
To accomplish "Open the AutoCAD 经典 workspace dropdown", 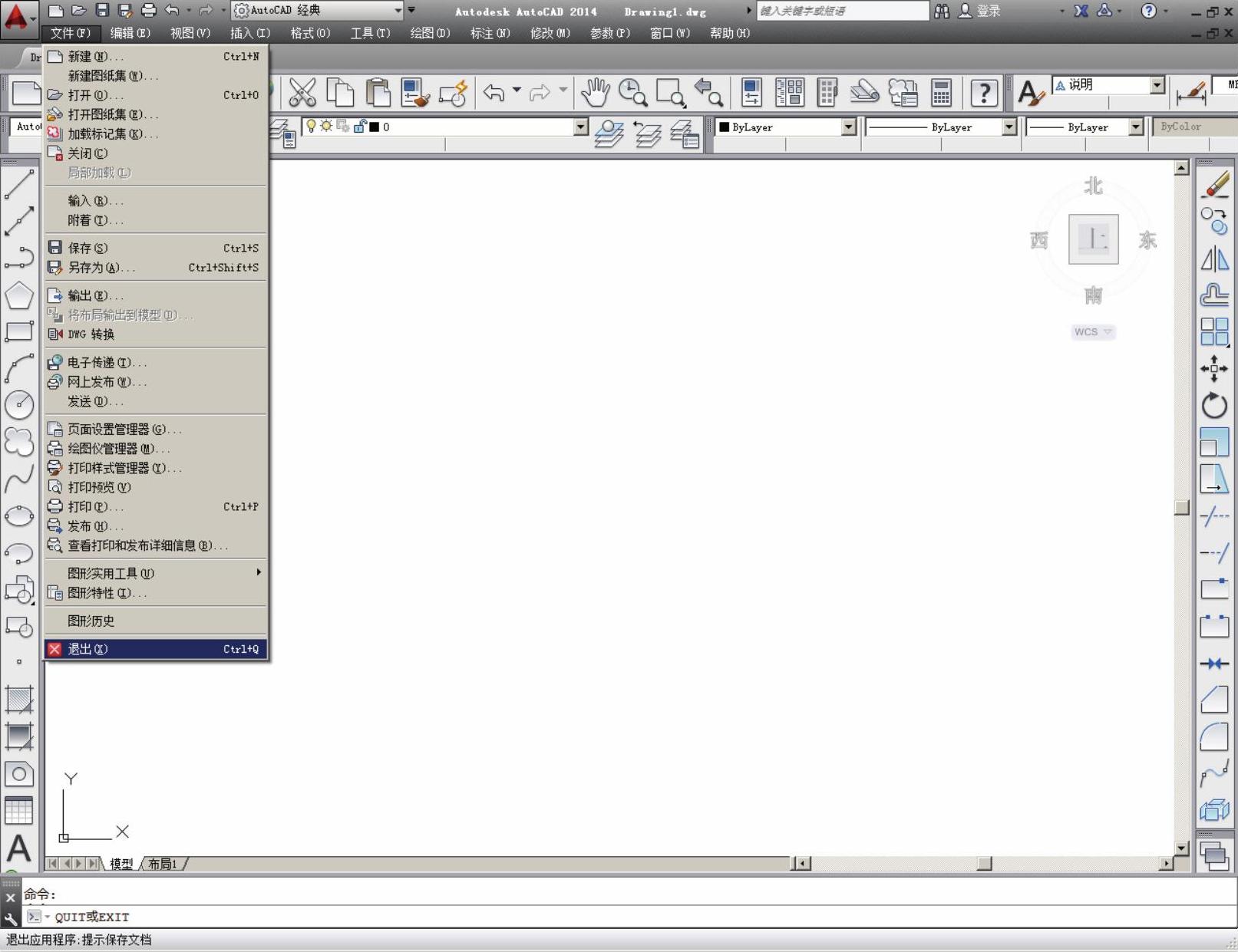I will point(397,11).
